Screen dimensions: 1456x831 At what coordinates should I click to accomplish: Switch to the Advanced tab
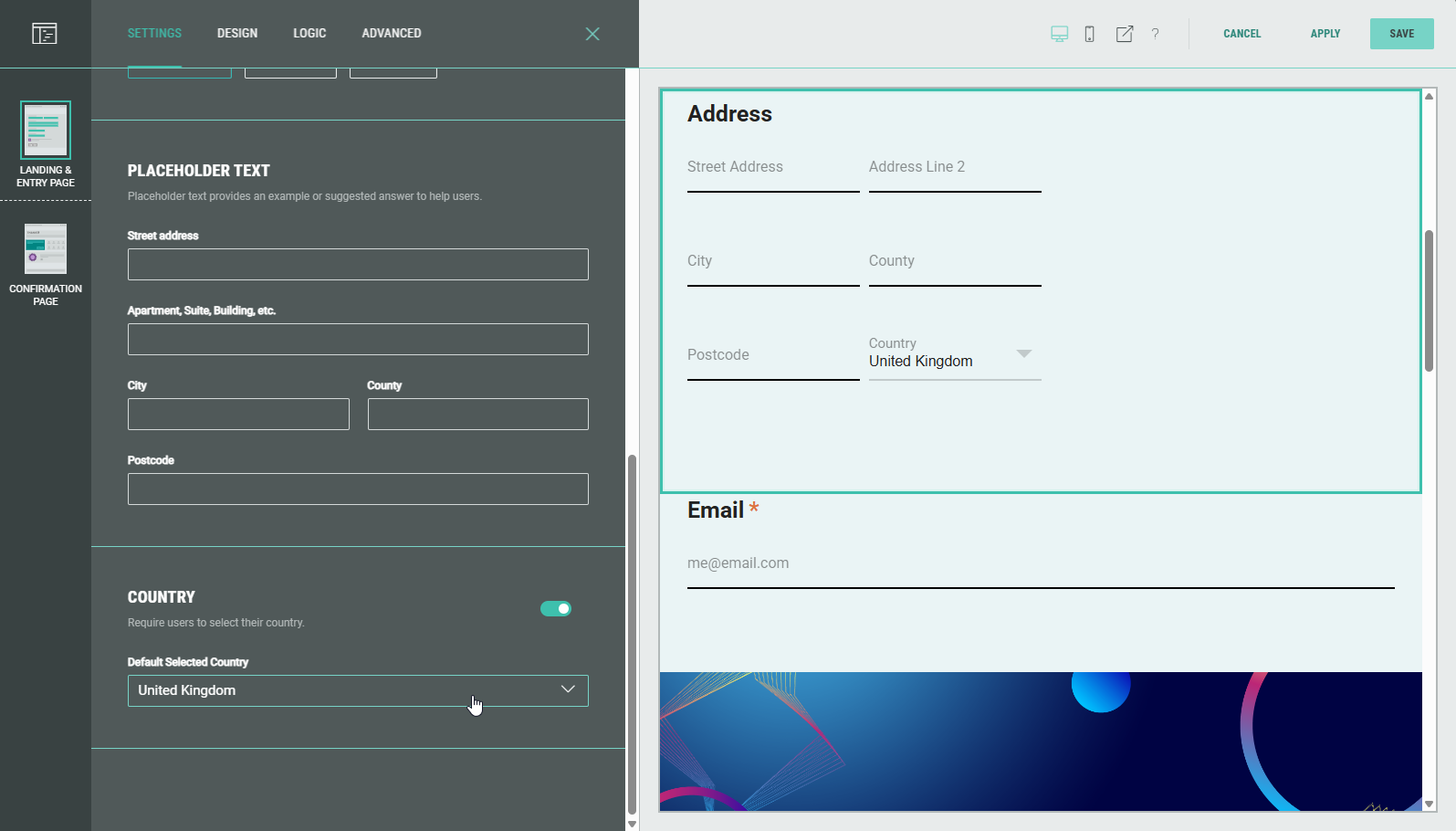pyautogui.click(x=392, y=34)
